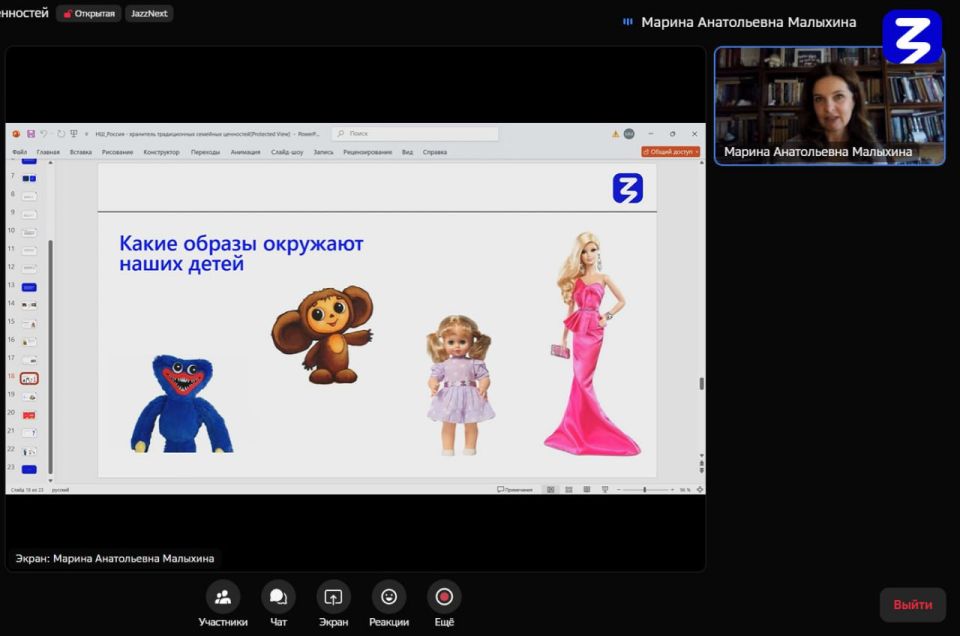Click the zoom slider handle in status bar

coord(645,490)
